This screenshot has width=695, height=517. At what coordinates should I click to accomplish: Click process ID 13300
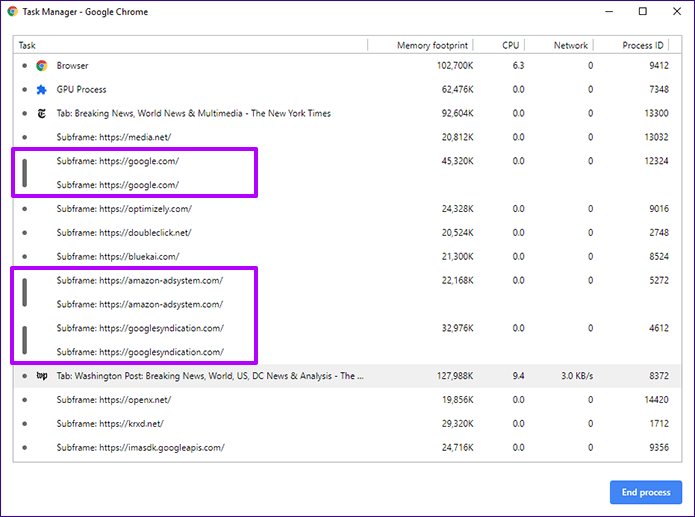(656, 114)
